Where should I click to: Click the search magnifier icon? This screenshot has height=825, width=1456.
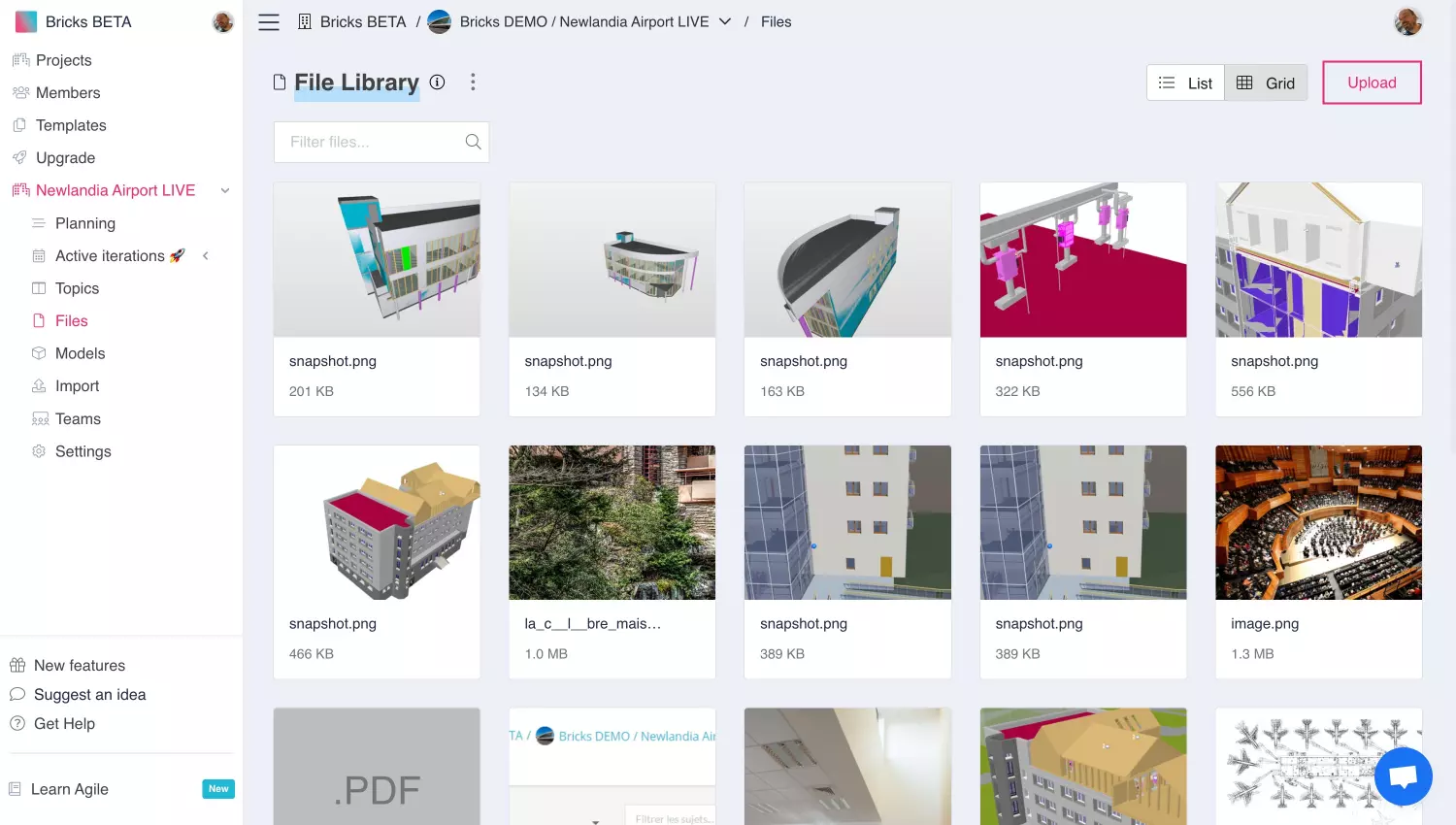[473, 142]
